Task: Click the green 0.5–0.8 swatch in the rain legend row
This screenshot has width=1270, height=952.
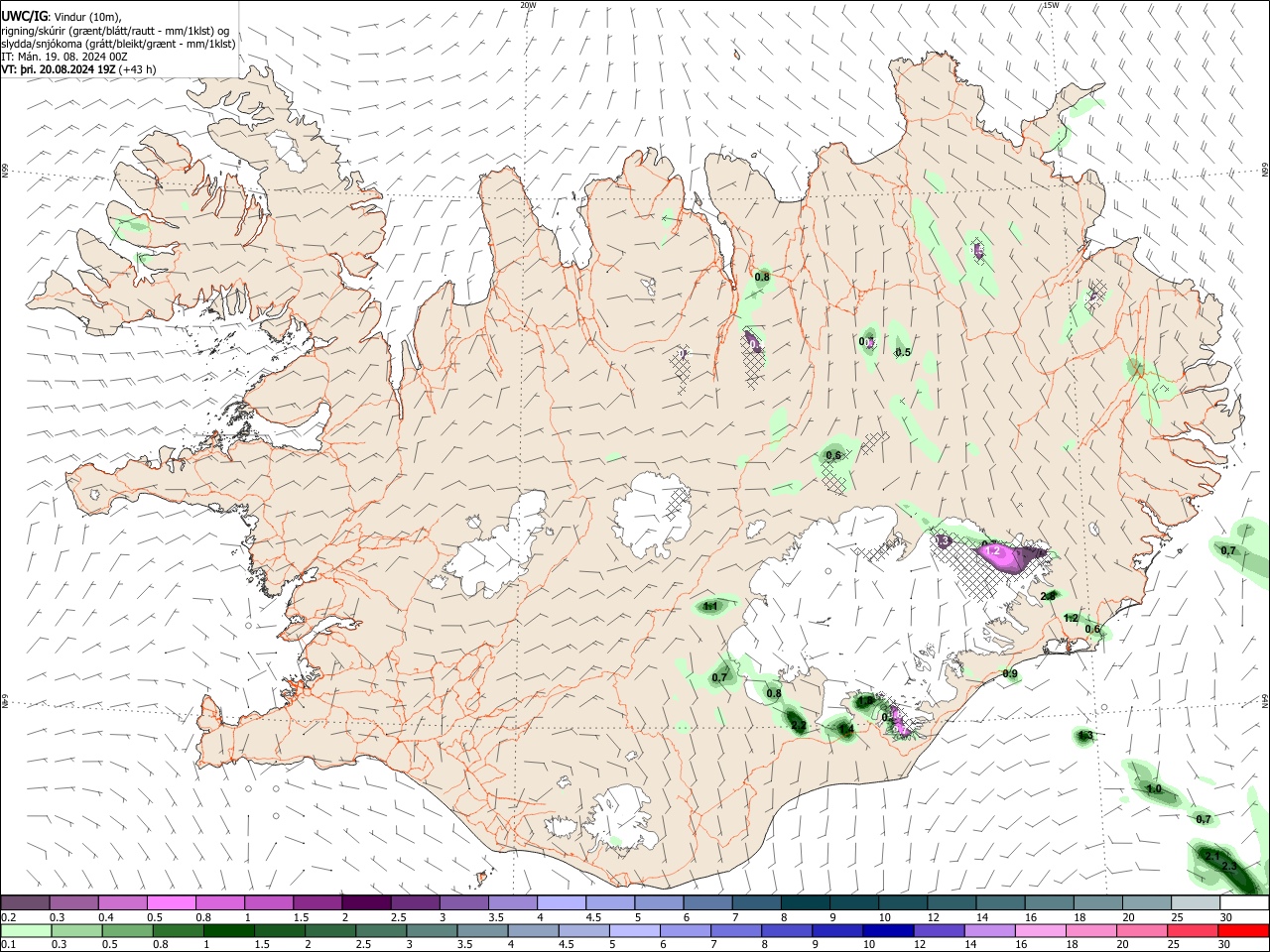Action: click(127, 930)
